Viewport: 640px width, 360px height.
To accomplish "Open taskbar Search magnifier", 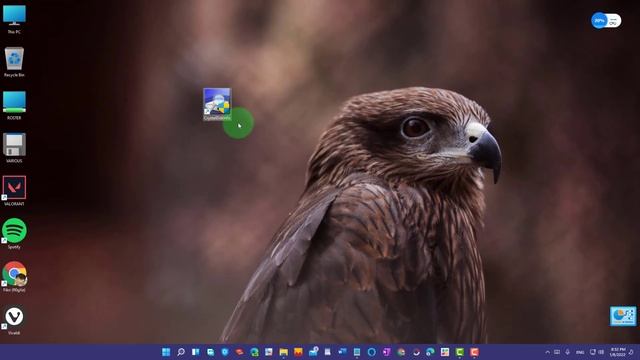I will click(181, 352).
